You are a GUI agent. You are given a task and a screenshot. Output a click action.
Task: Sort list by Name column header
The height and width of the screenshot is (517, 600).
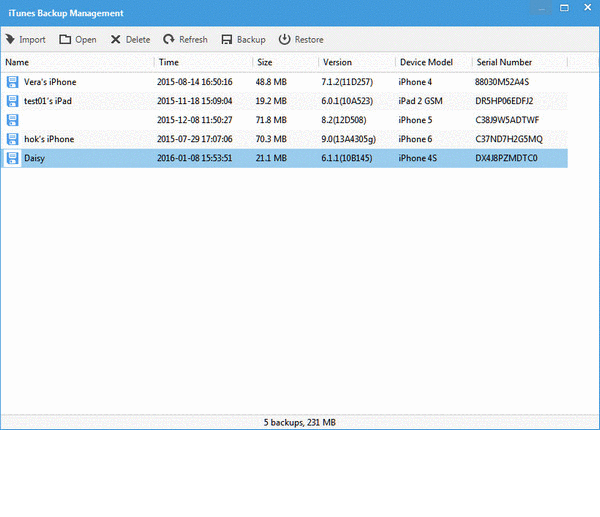click(x=17, y=62)
